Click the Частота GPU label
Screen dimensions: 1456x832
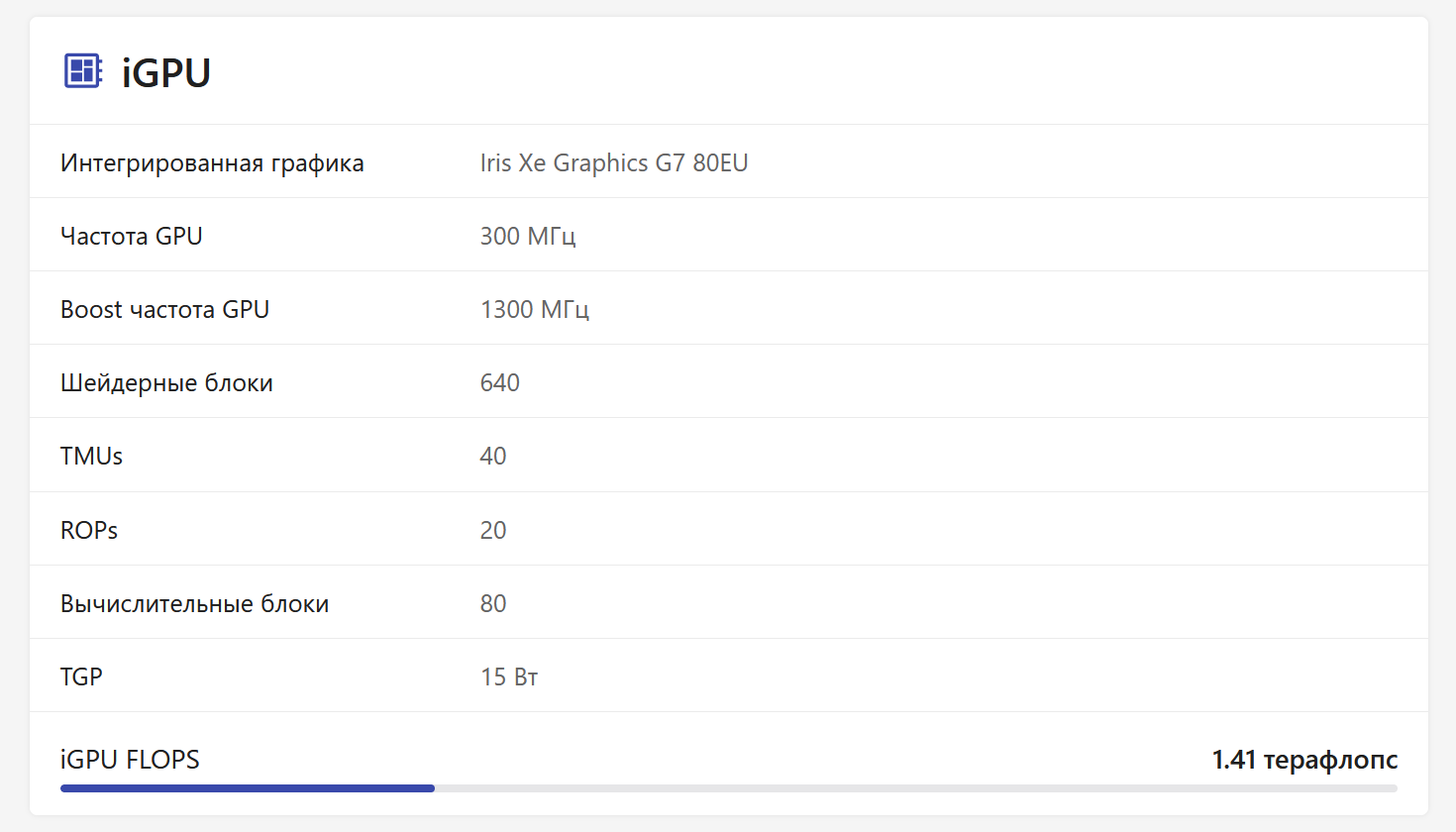[132, 237]
